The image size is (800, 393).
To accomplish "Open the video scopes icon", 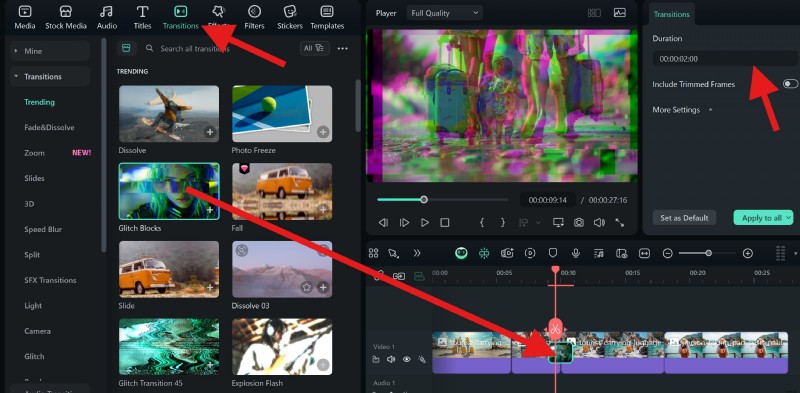I will point(620,13).
